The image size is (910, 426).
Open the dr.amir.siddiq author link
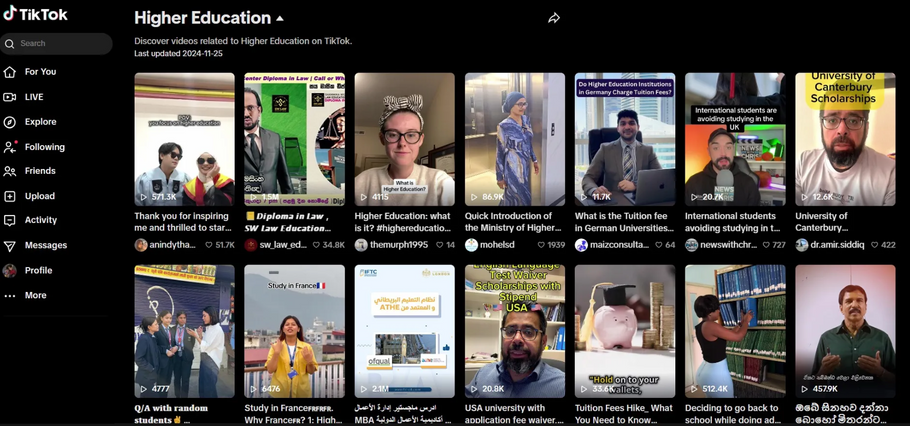pos(837,245)
